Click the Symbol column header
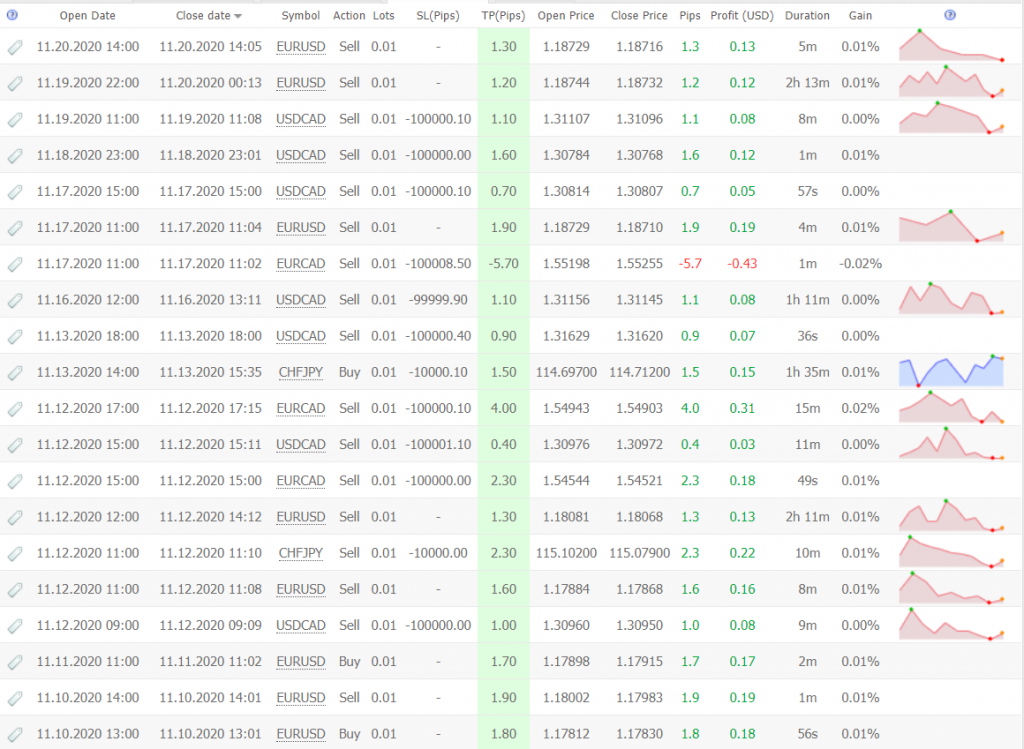Image resolution: width=1024 pixels, height=749 pixels. click(300, 16)
